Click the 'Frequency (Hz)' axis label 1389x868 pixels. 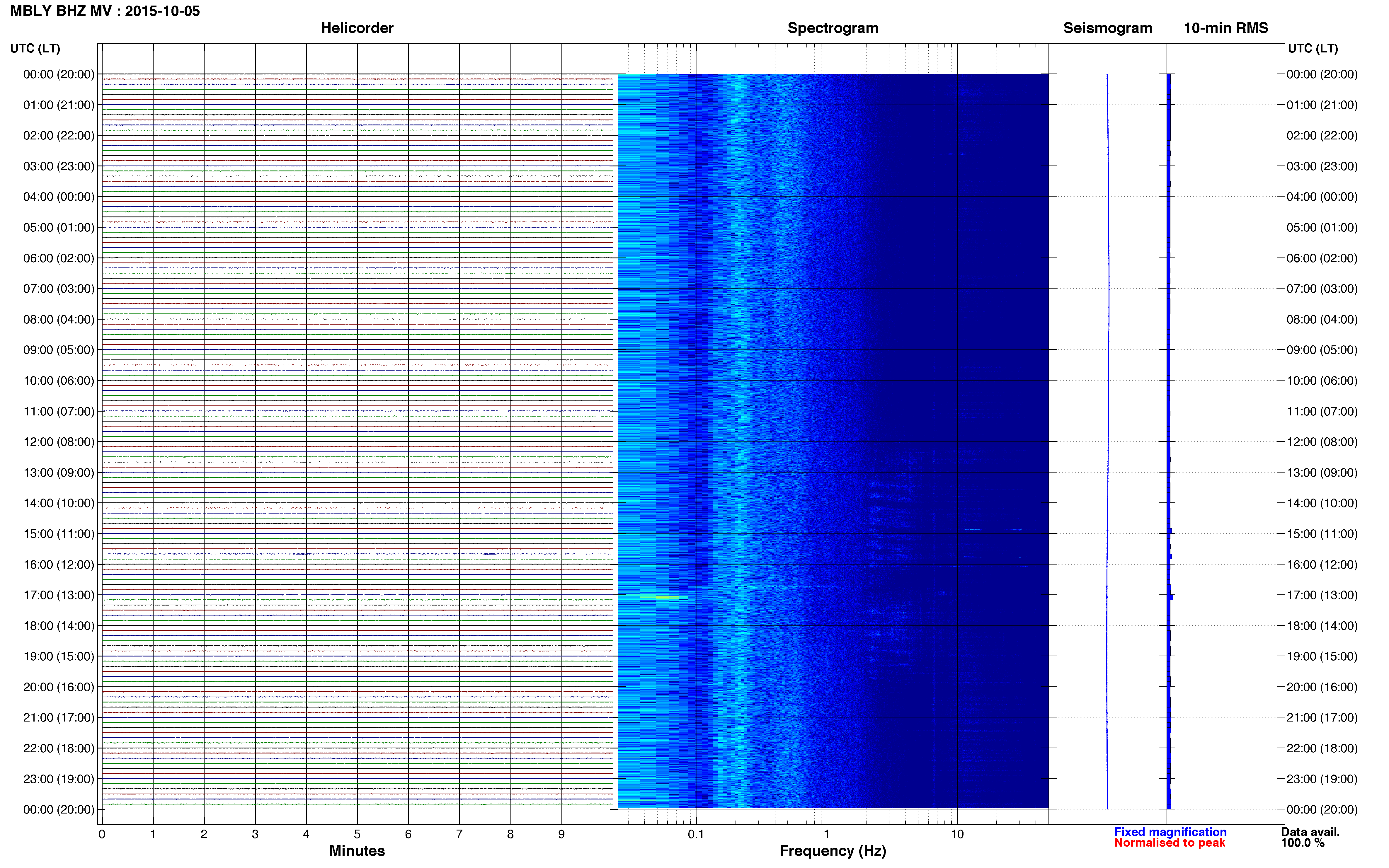833,851
